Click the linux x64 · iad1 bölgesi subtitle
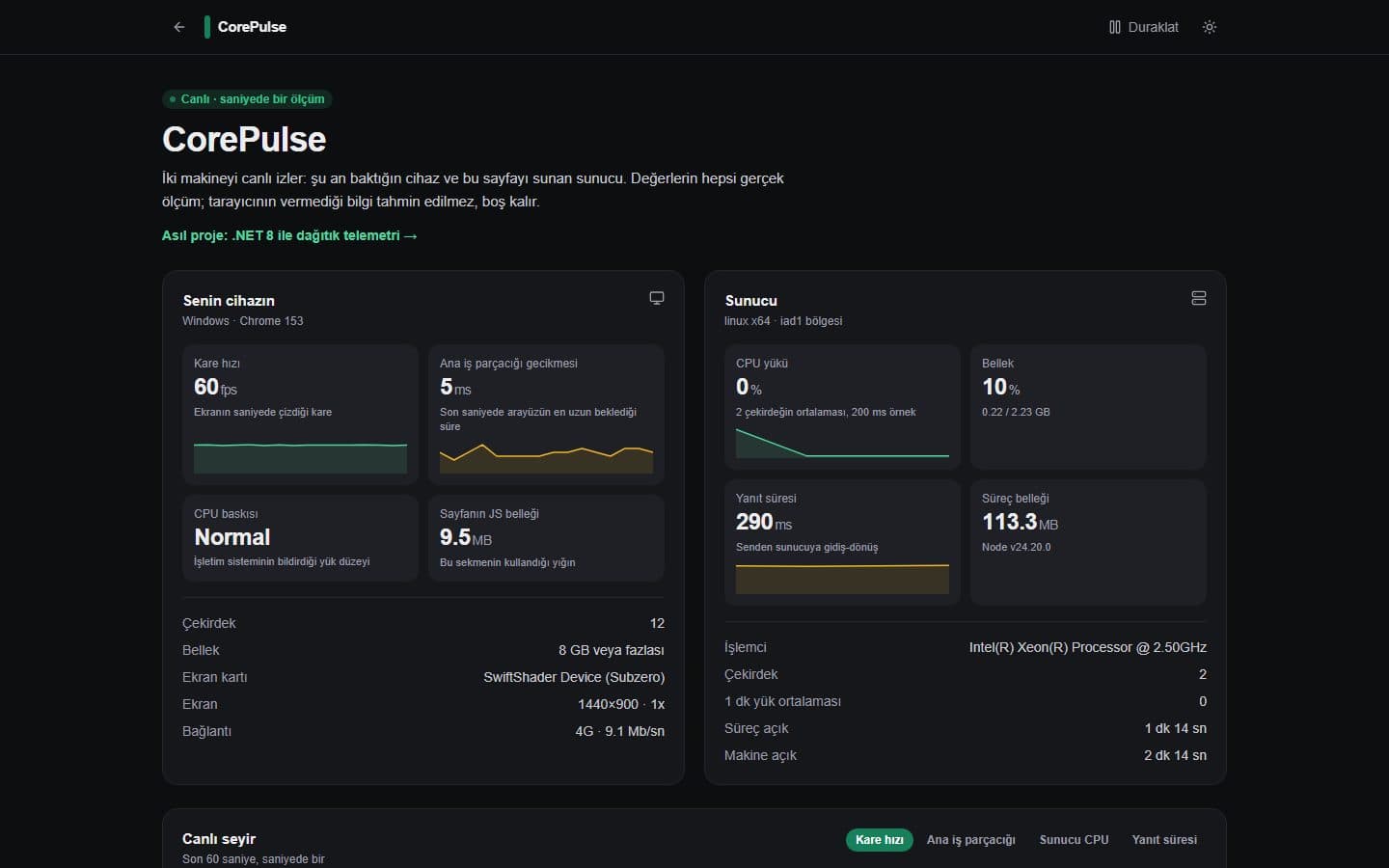1389x868 pixels. tap(783, 321)
